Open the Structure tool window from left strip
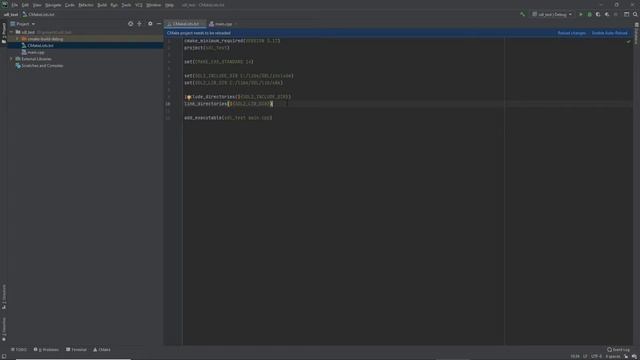 click(x=4, y=296)
